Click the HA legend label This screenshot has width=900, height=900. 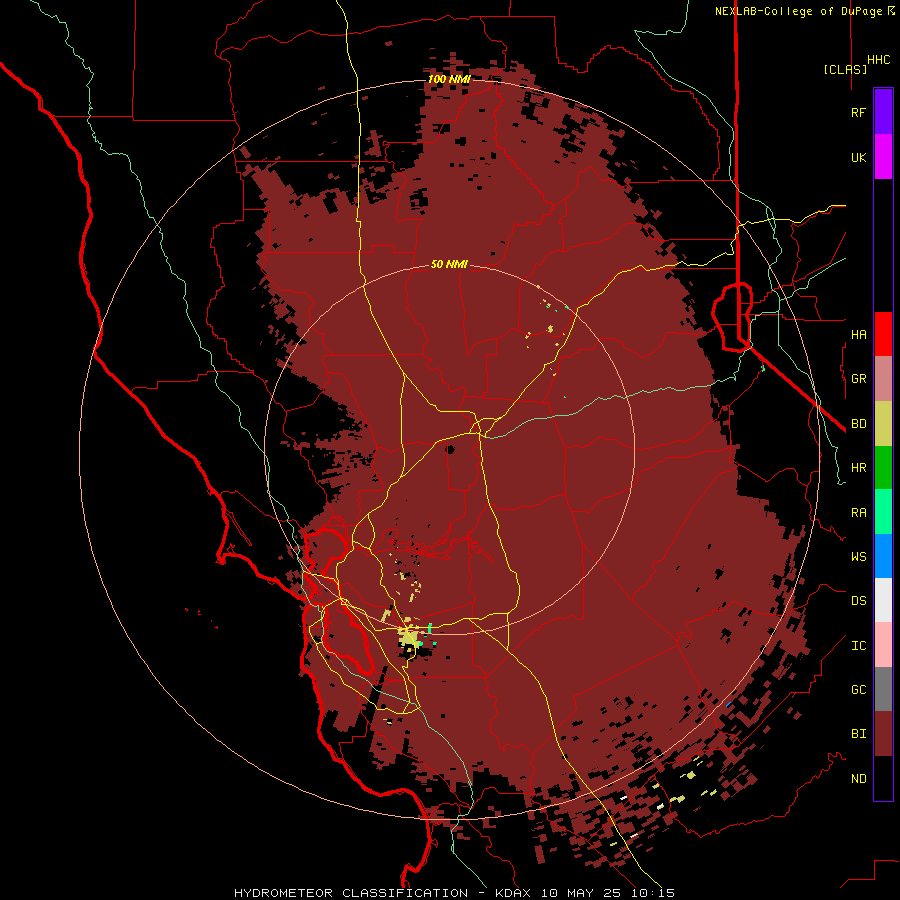(858, 334)
